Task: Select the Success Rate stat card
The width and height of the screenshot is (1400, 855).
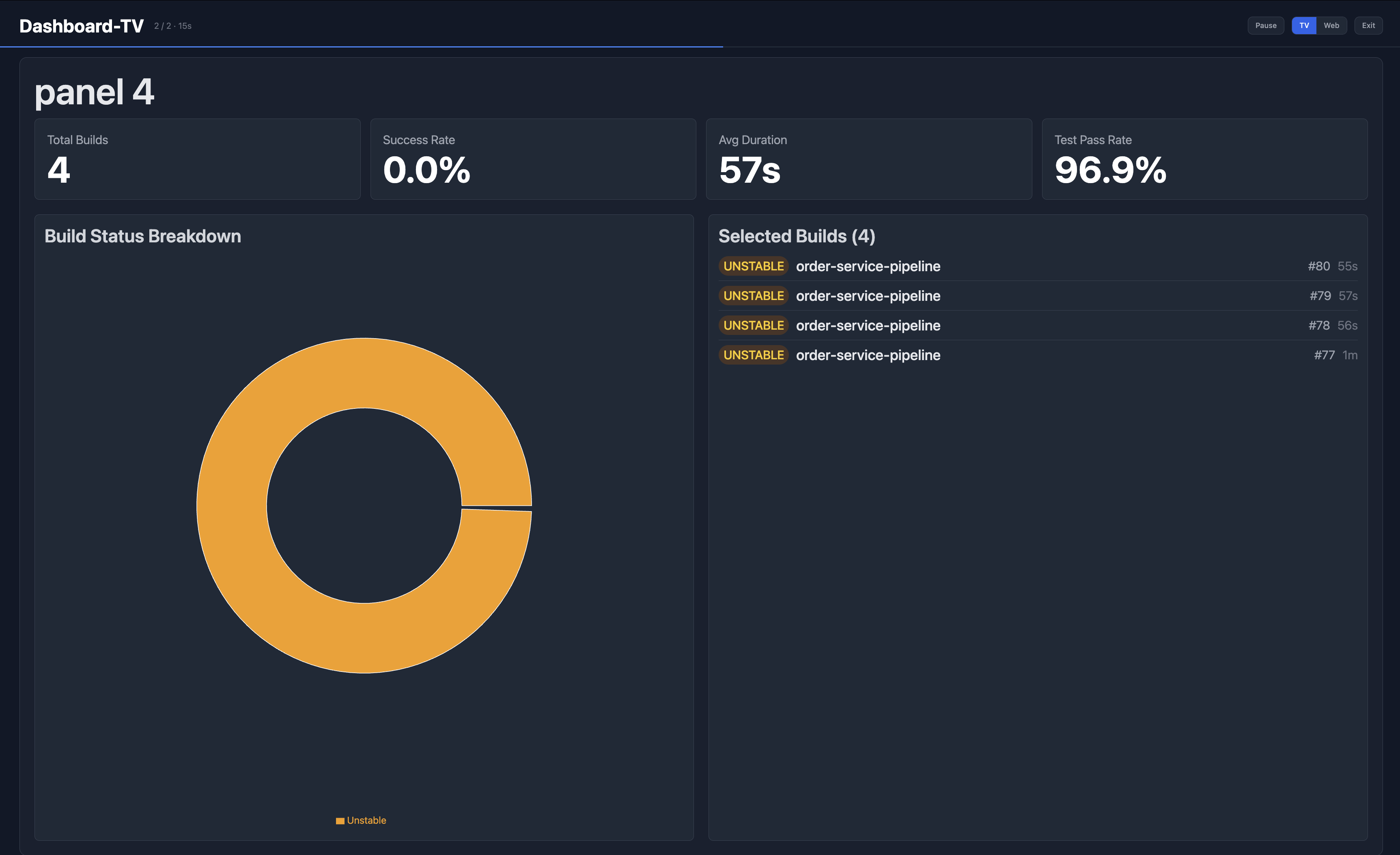Action: (x=532, y=159)
